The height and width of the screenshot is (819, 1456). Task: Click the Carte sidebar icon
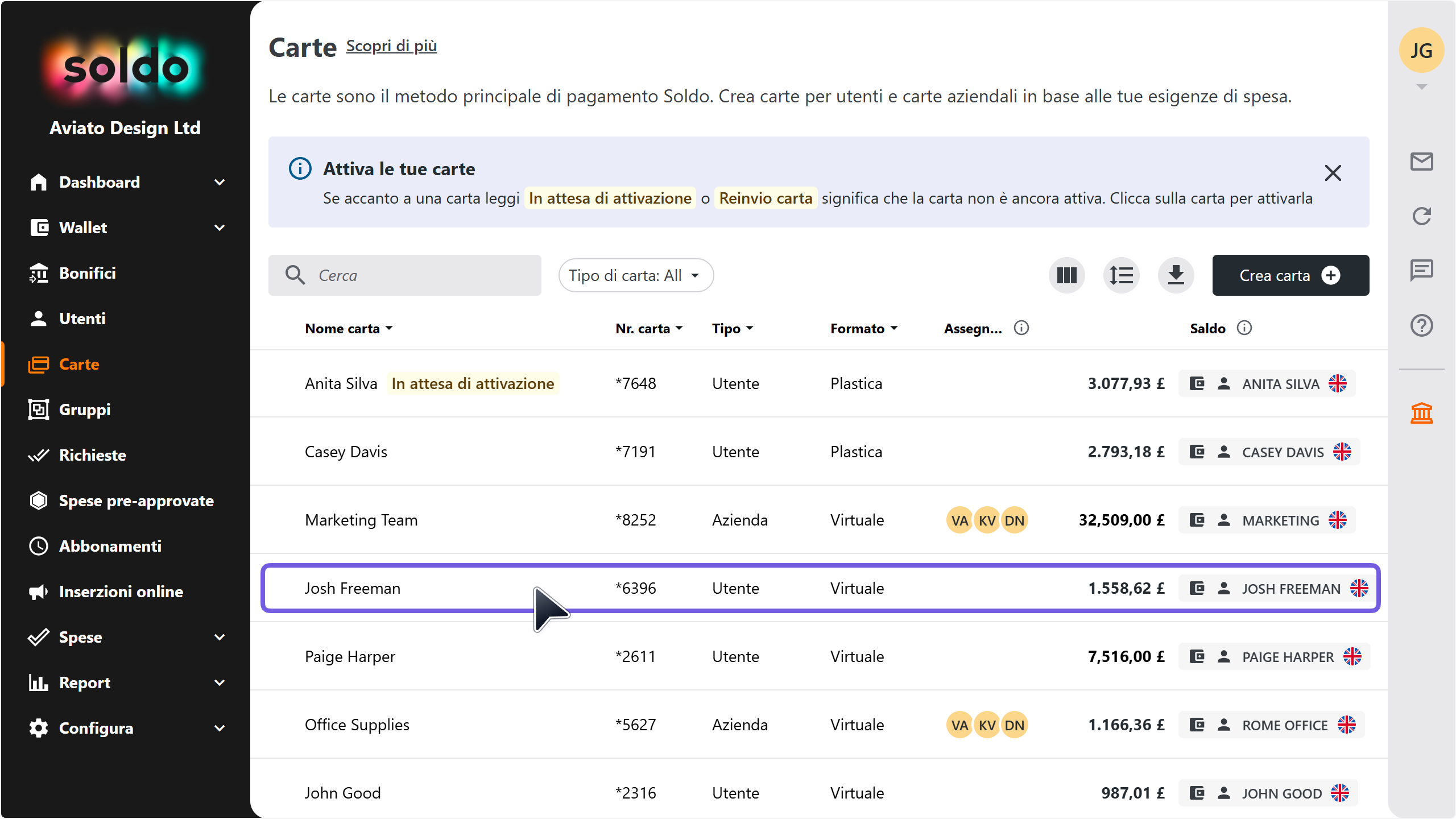(39, 365)
